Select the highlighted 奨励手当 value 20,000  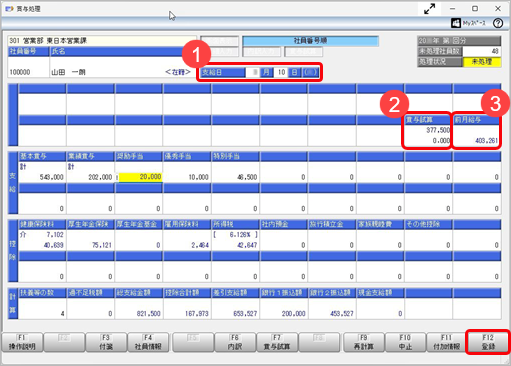click(140, 177)
